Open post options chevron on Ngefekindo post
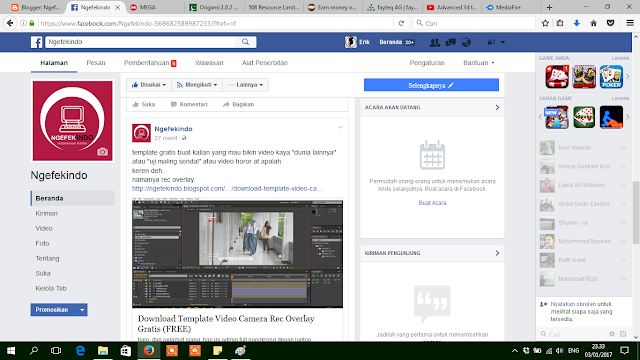 (340, 128)
